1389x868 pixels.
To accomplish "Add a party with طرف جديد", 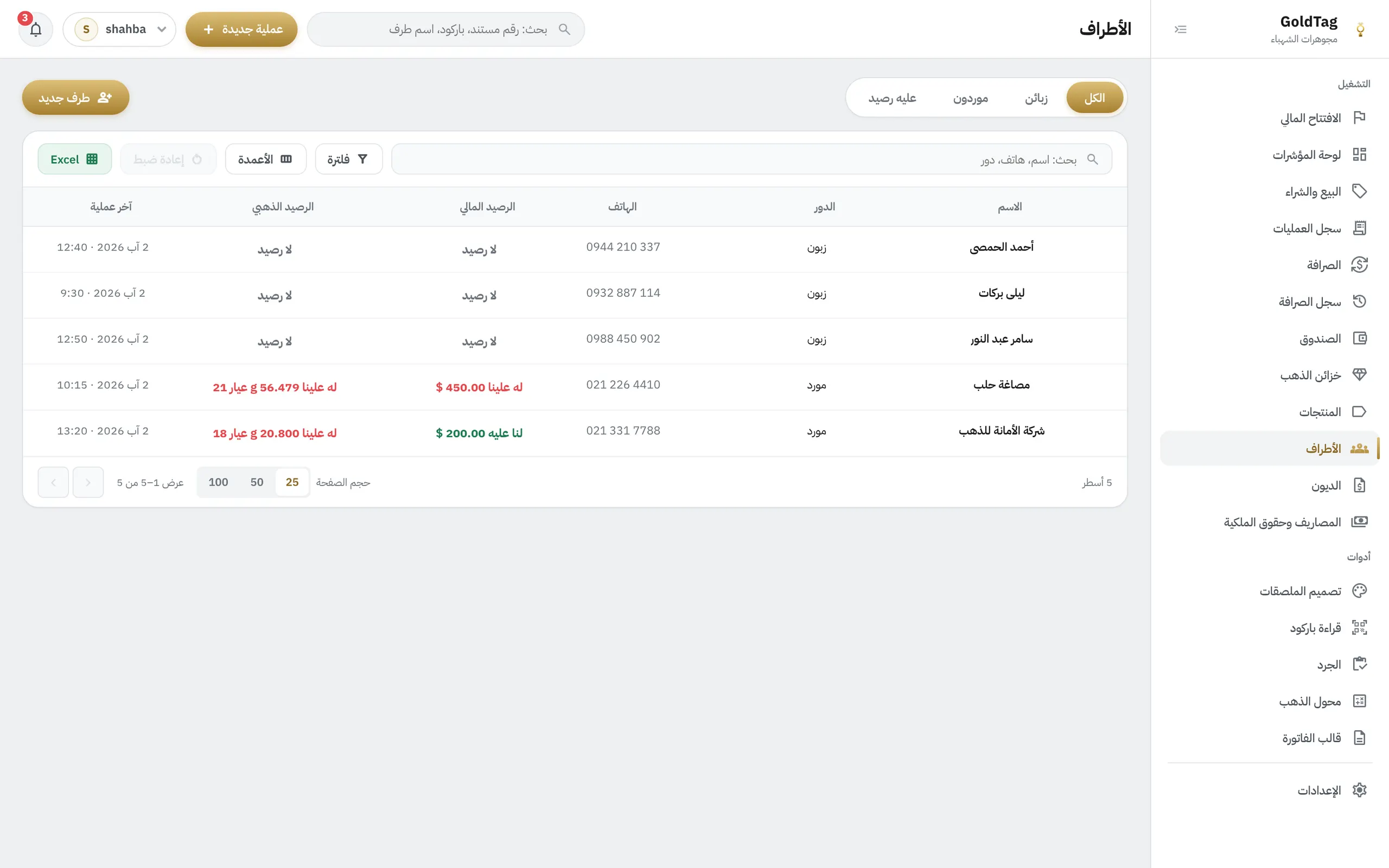I will coord(76,98).
